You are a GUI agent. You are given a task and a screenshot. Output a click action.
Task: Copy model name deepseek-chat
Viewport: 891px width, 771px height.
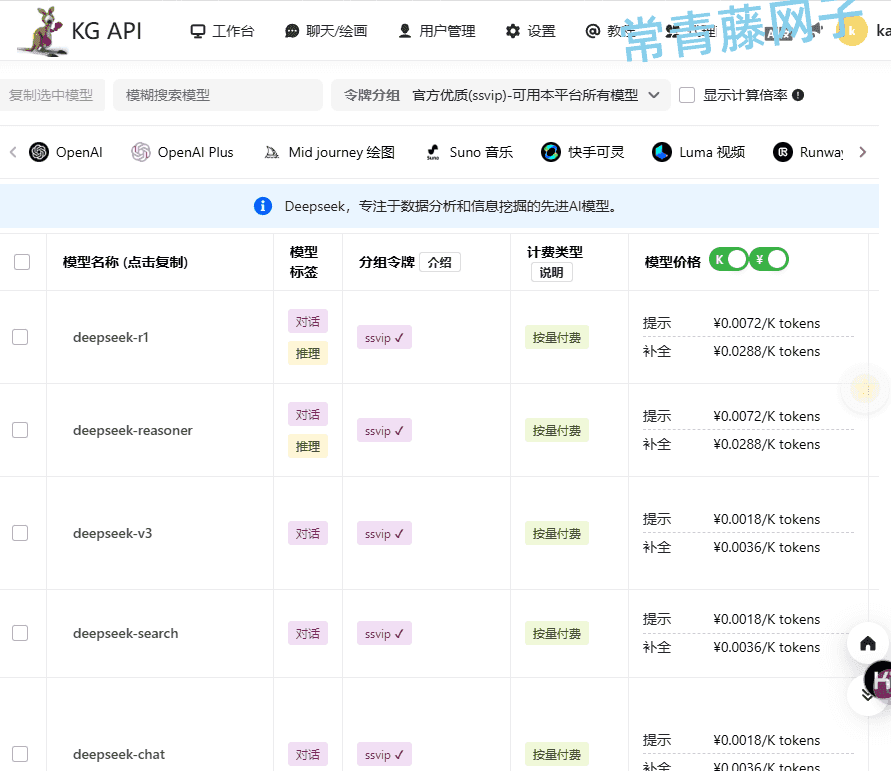click(119, 755)
